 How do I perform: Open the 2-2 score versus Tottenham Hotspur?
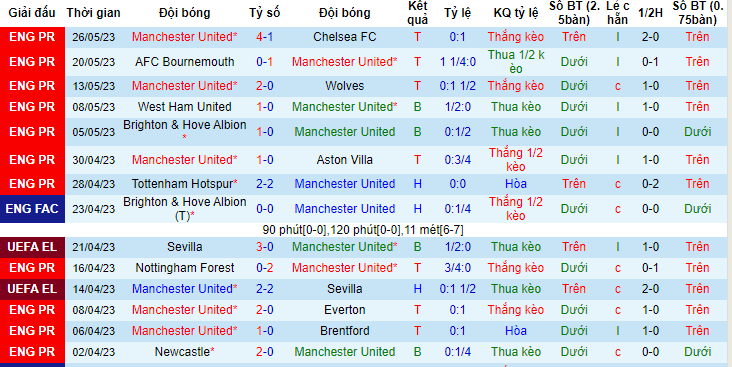264,184
